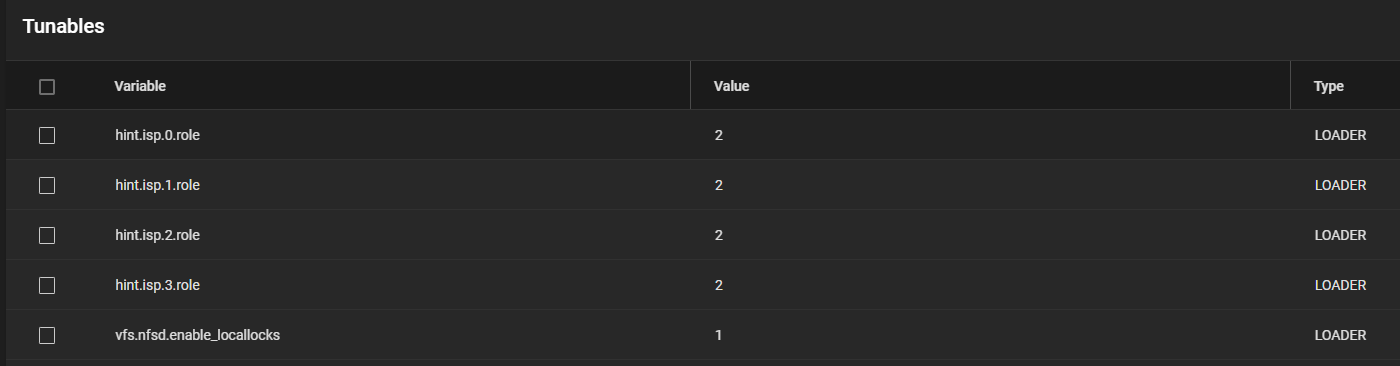Screen dimensions: 1400x366
Task: Mark the hint.isp.3.role checkbox
Action: coord(47,285)
